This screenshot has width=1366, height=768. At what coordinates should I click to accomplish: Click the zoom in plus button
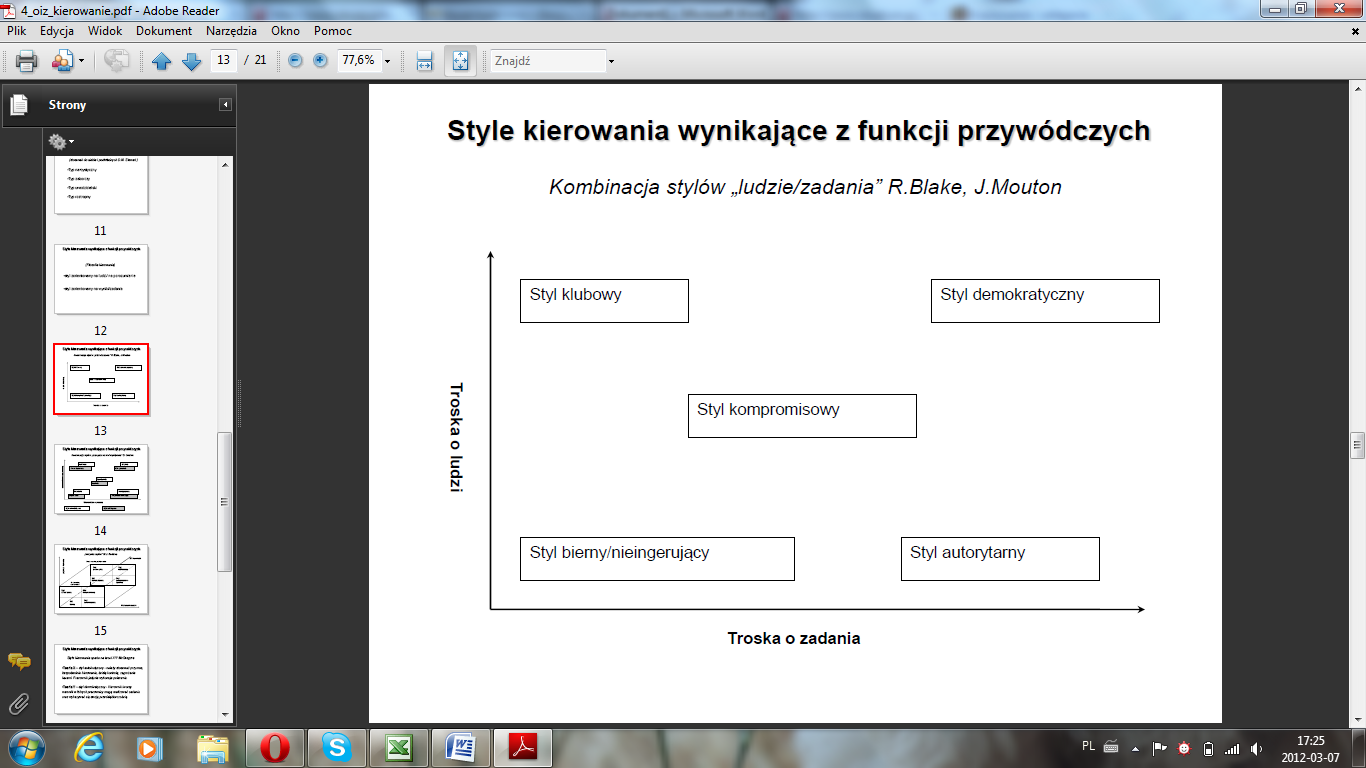pos(320,61)
